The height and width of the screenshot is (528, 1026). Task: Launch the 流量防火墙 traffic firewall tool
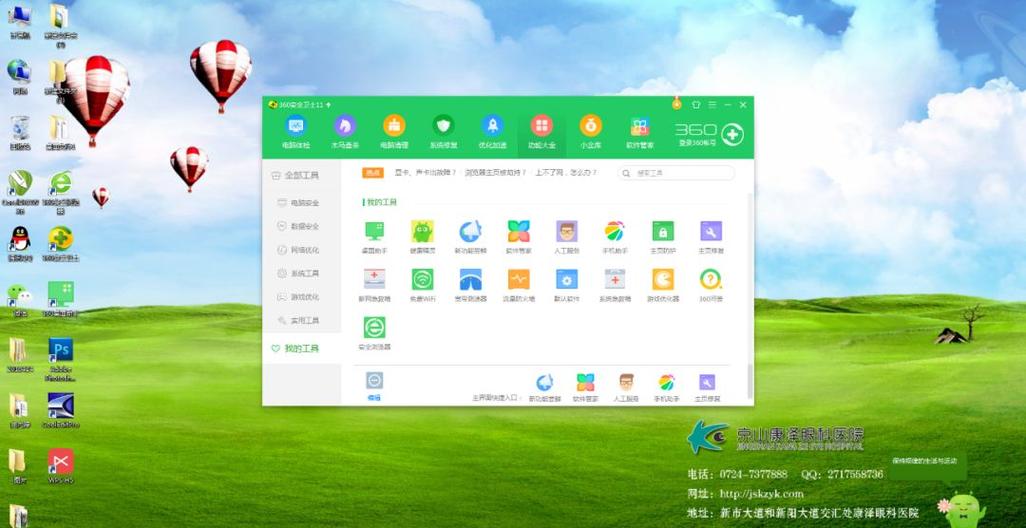(x=519, y=285)
